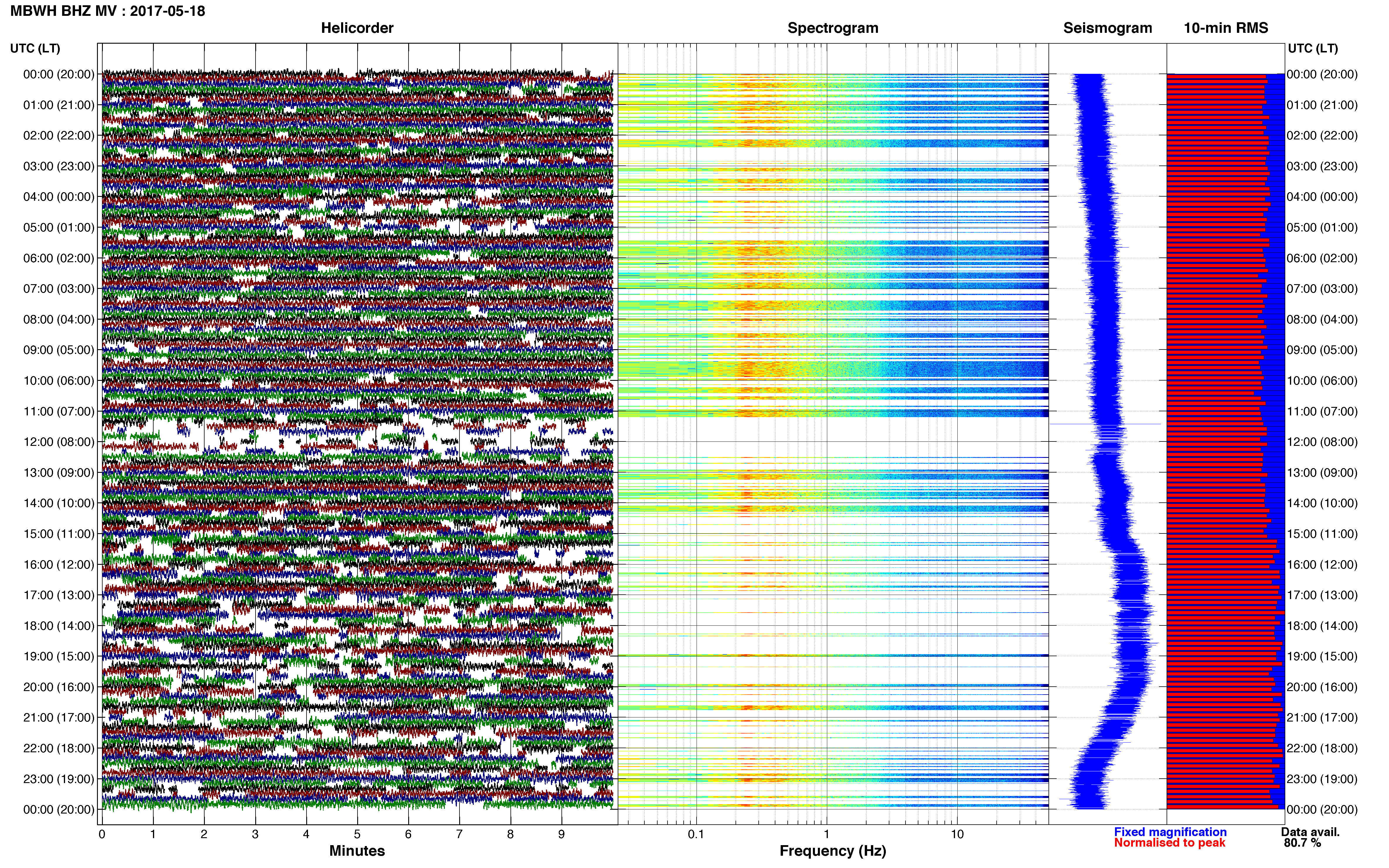Click the Minutes axis title
Viewport: 1389px width, 868px height.
point(357,851)
